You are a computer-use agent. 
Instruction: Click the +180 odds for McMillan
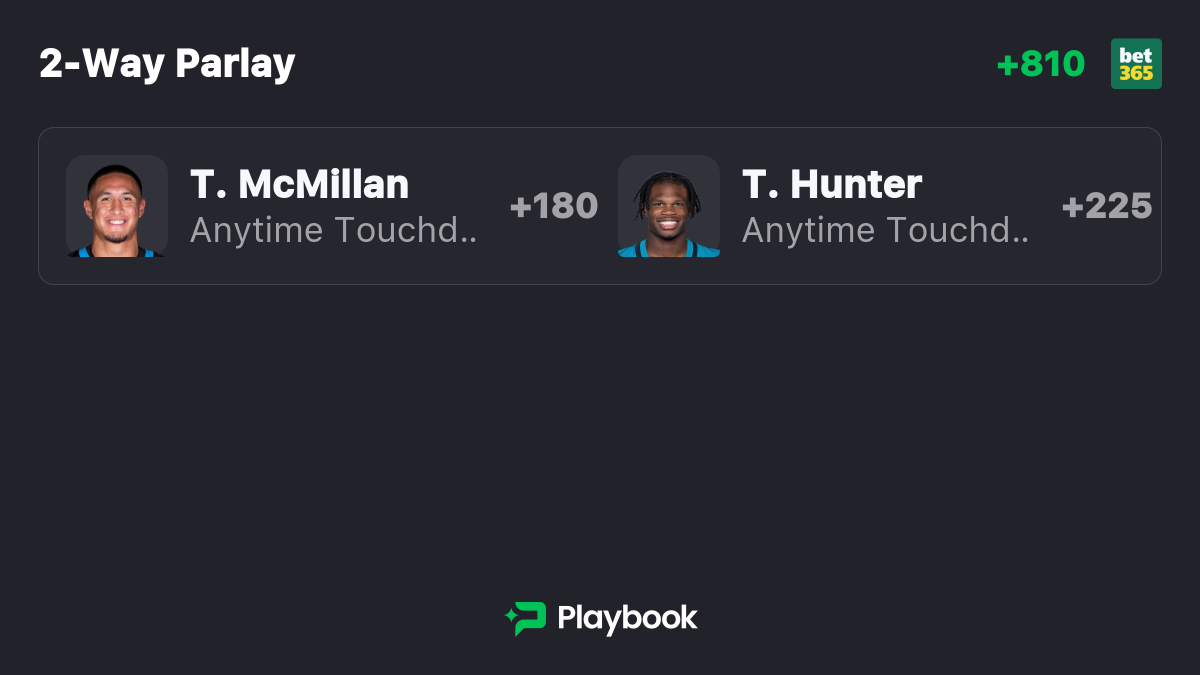point(554,206)
